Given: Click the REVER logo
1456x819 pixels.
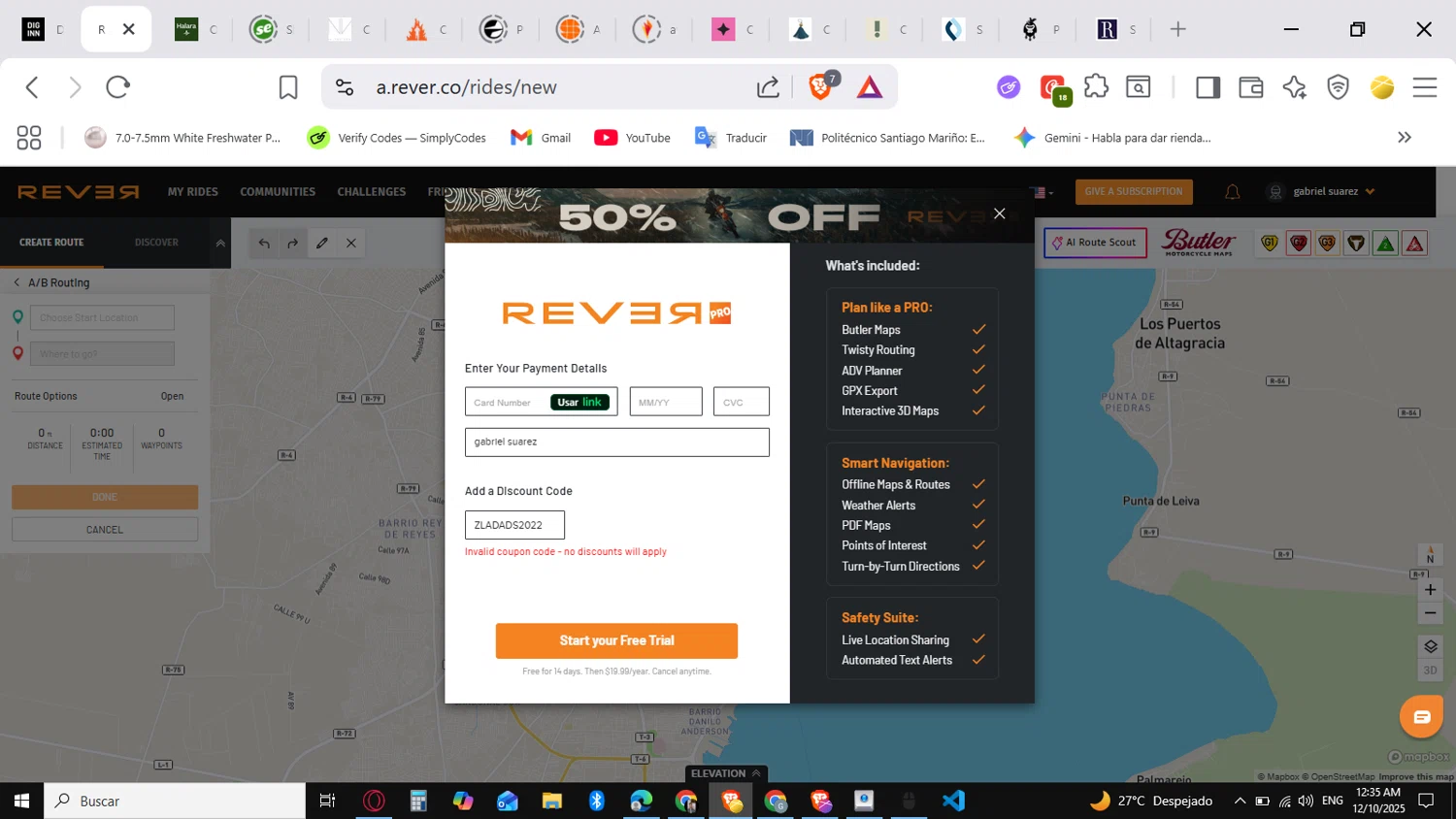Looking at the screenshot, I should pos(79,192).
